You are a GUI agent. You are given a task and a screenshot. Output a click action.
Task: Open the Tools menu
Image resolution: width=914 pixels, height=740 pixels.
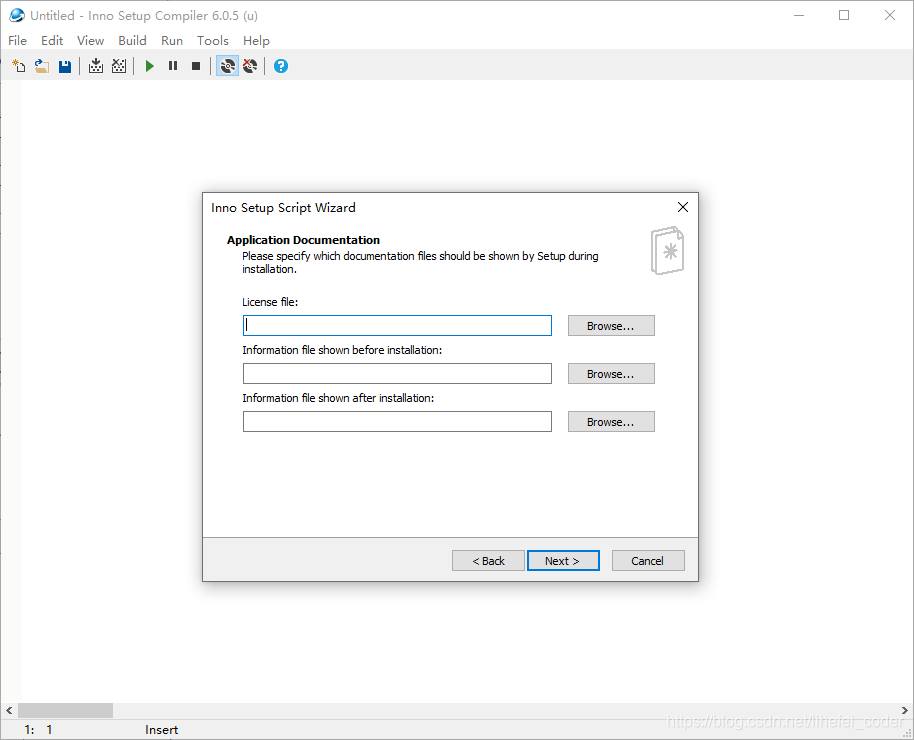click(x=213, y=40)
